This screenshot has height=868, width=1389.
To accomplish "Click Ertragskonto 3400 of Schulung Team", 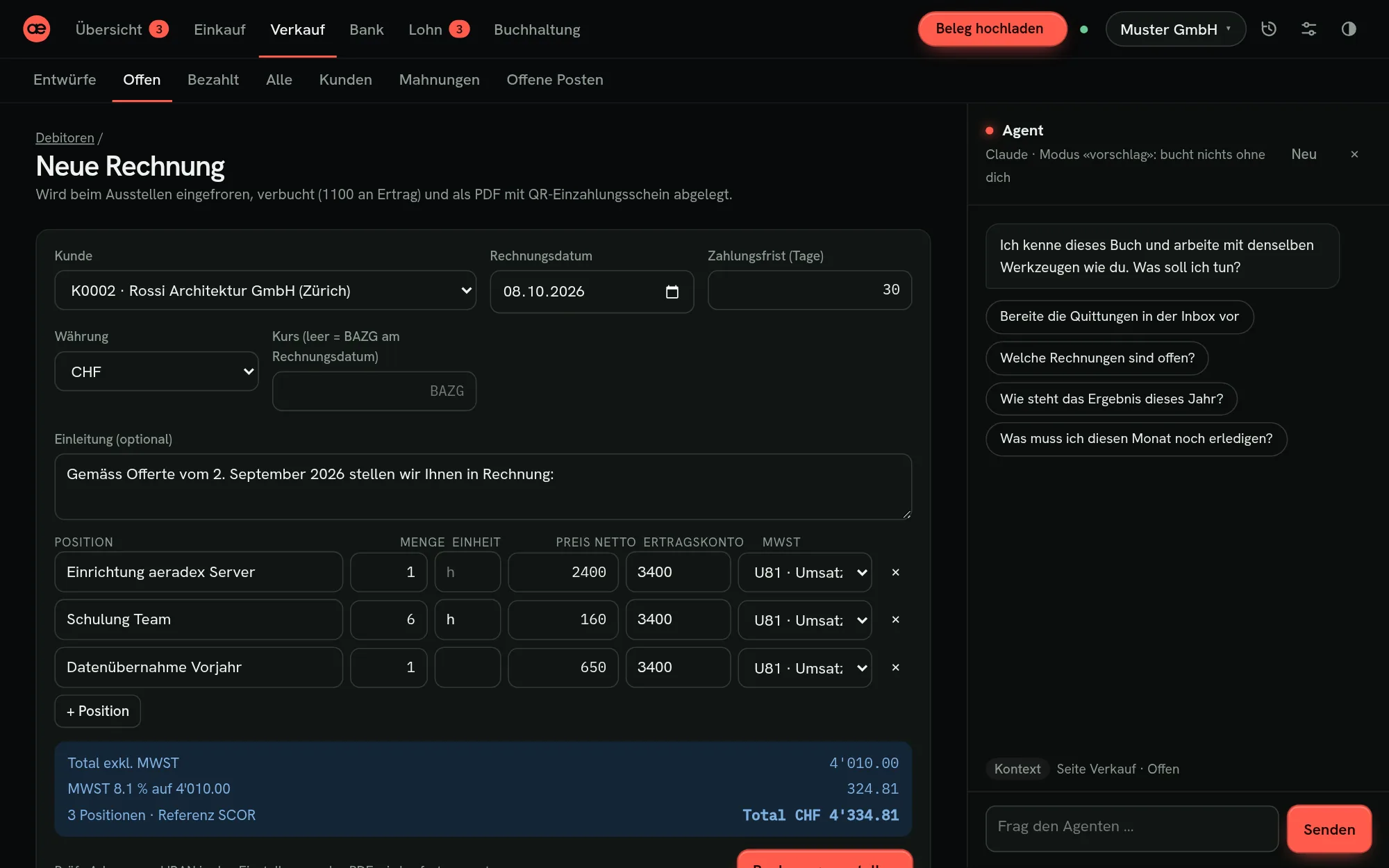I will click(678, 619).
